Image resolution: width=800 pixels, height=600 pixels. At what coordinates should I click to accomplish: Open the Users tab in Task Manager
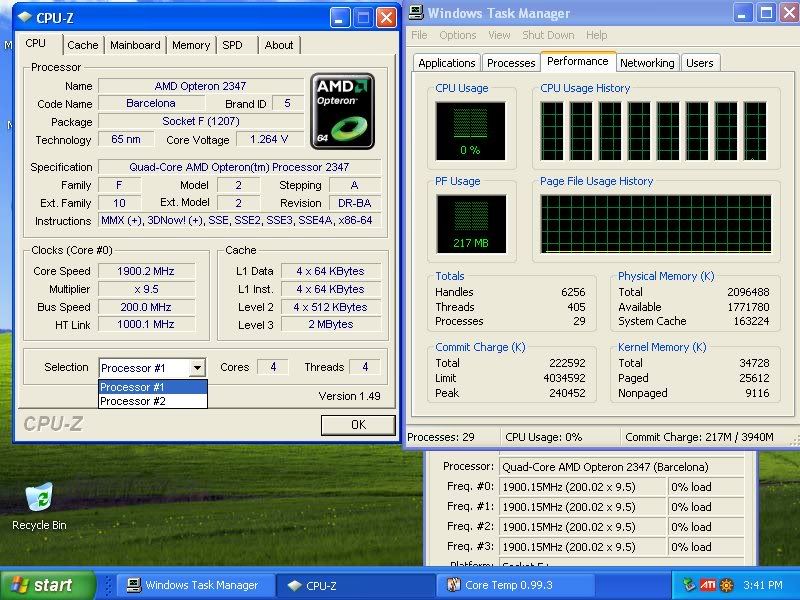point(699,63)
